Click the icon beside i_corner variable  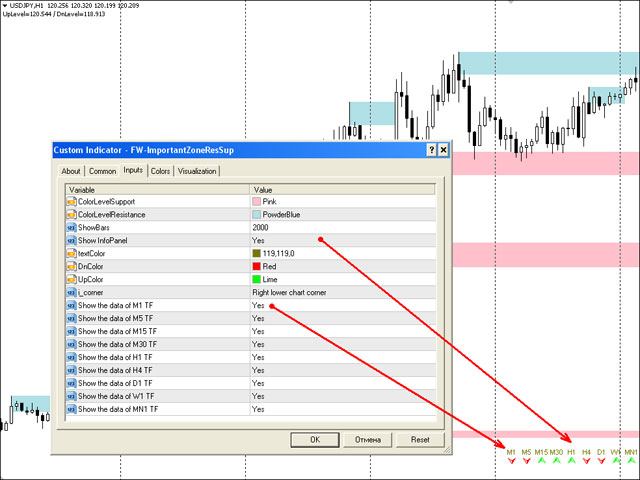(x=71, y=293)
